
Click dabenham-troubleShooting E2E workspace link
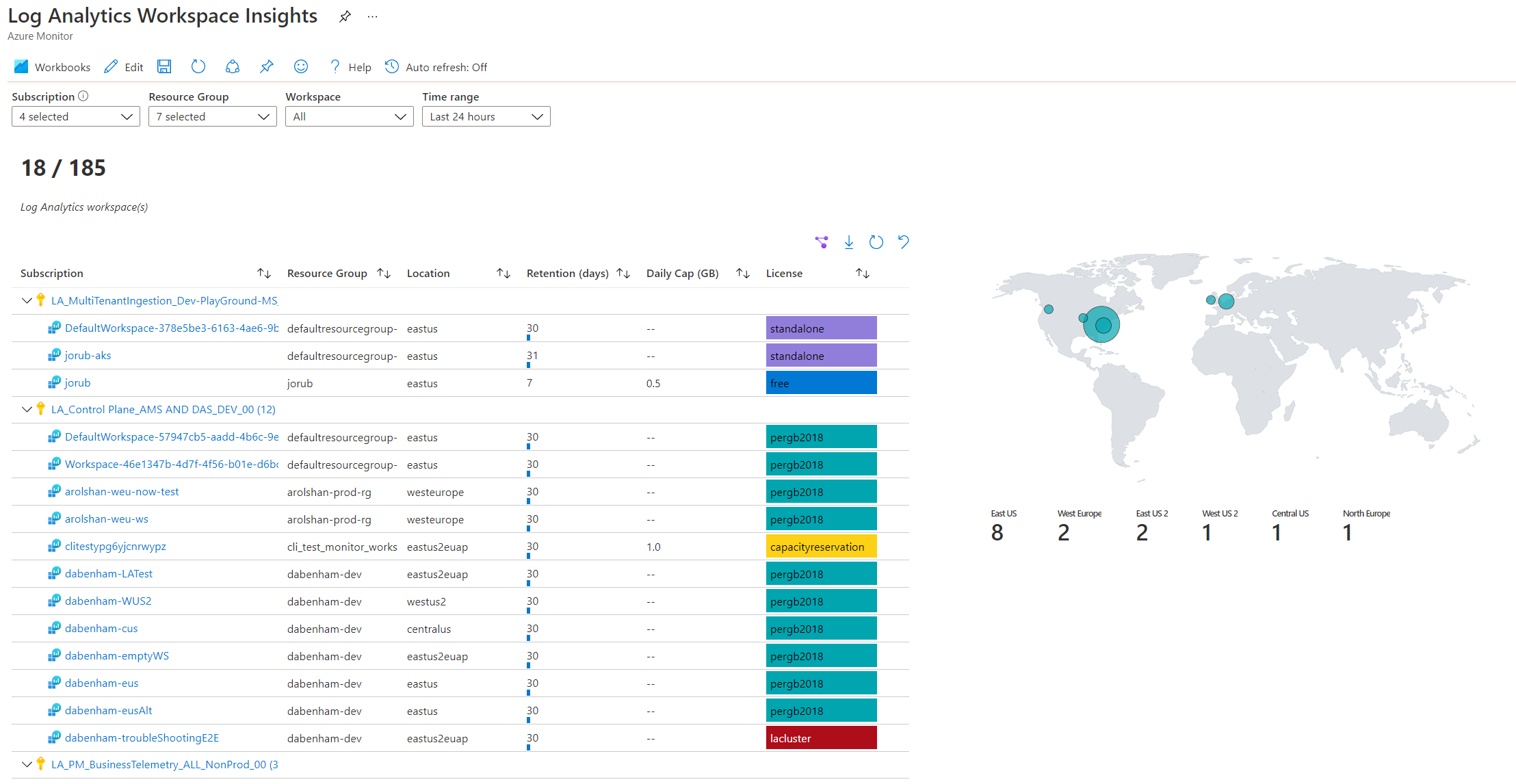(x=144, y=738)
